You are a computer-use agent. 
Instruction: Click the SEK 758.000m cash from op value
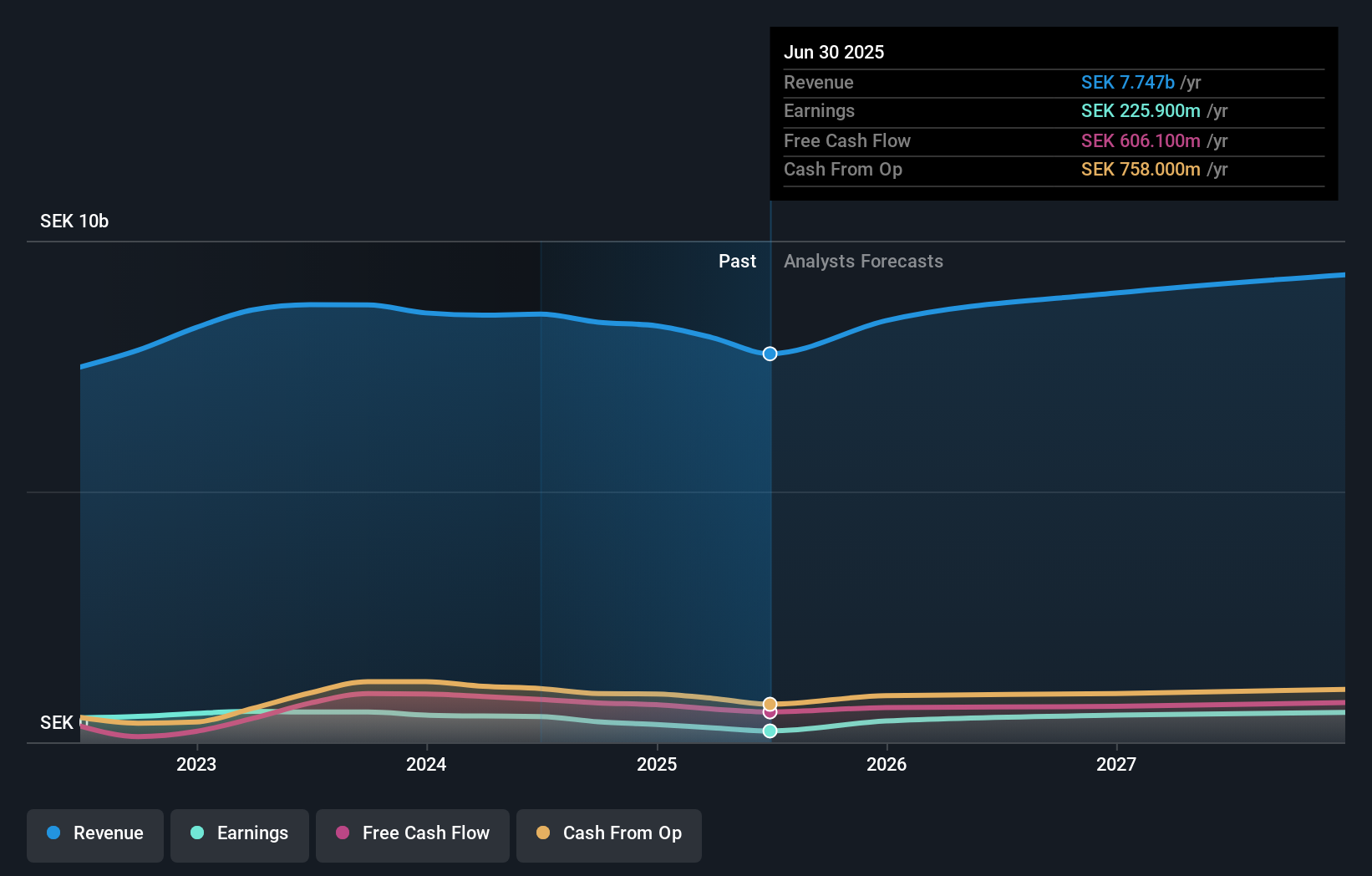(x=1141, y=169)
